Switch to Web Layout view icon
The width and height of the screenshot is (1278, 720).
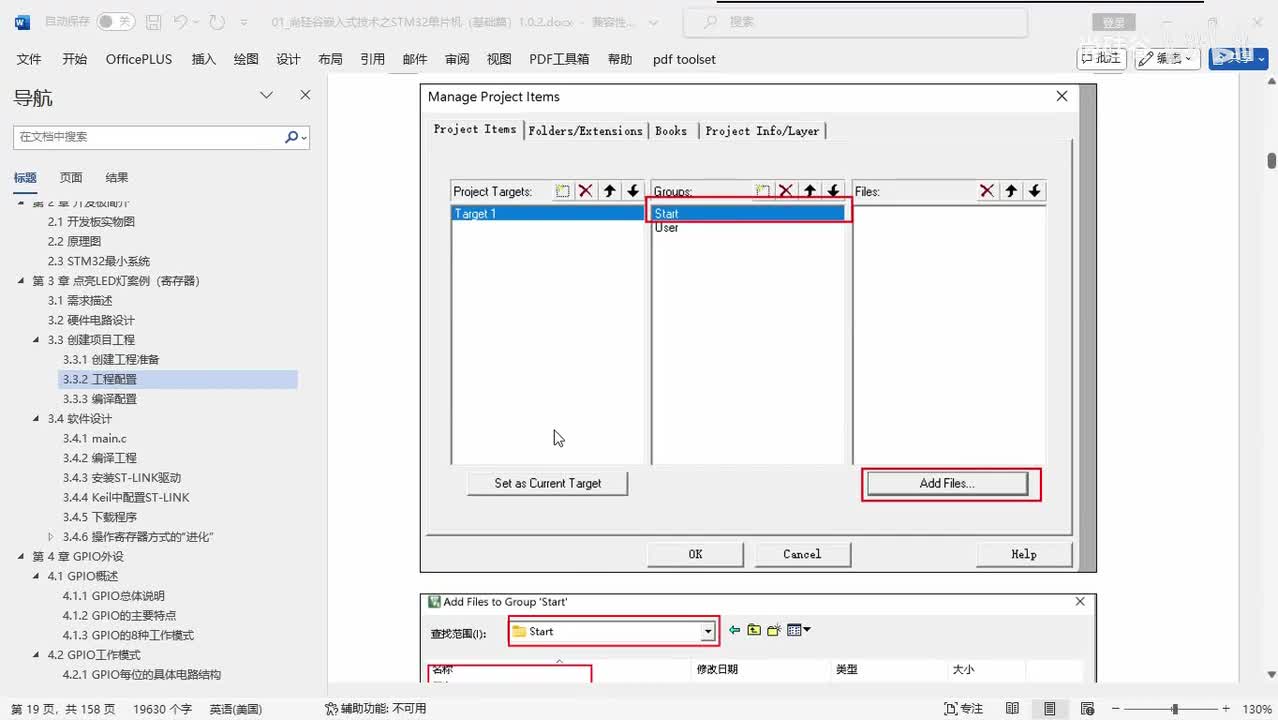(1085, 709)
